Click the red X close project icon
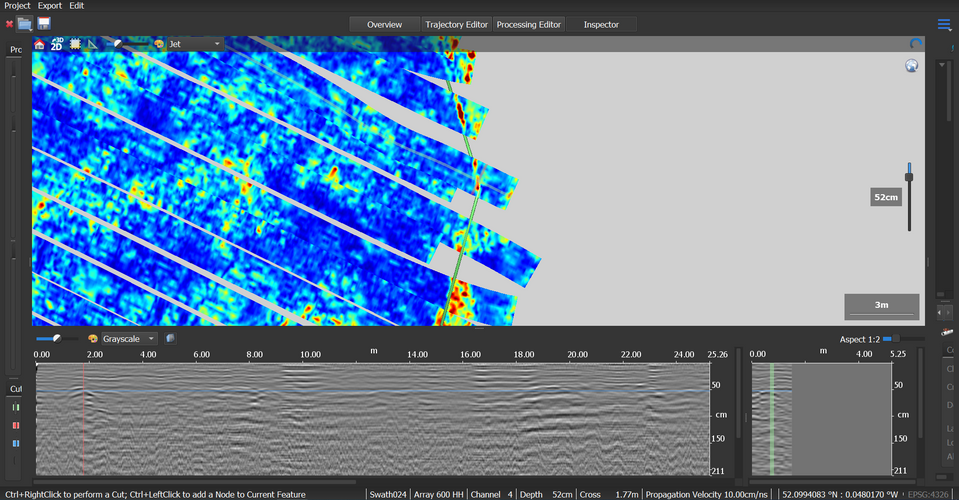This screenshot has height=500, width=959. point(9,23)
